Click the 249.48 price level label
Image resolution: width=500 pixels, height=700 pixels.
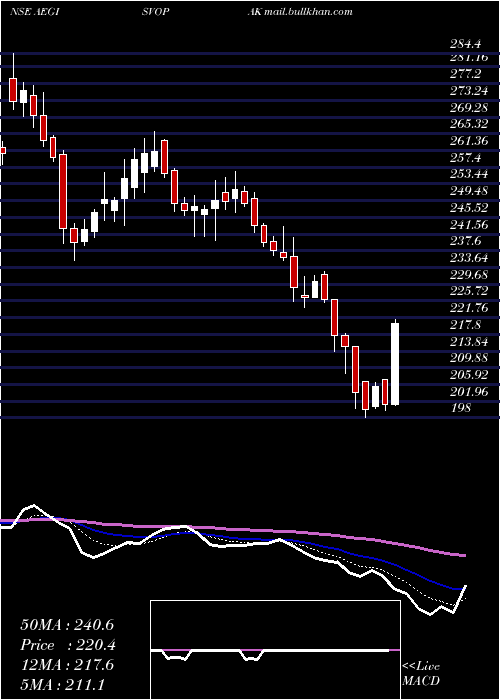click(468, 192)
